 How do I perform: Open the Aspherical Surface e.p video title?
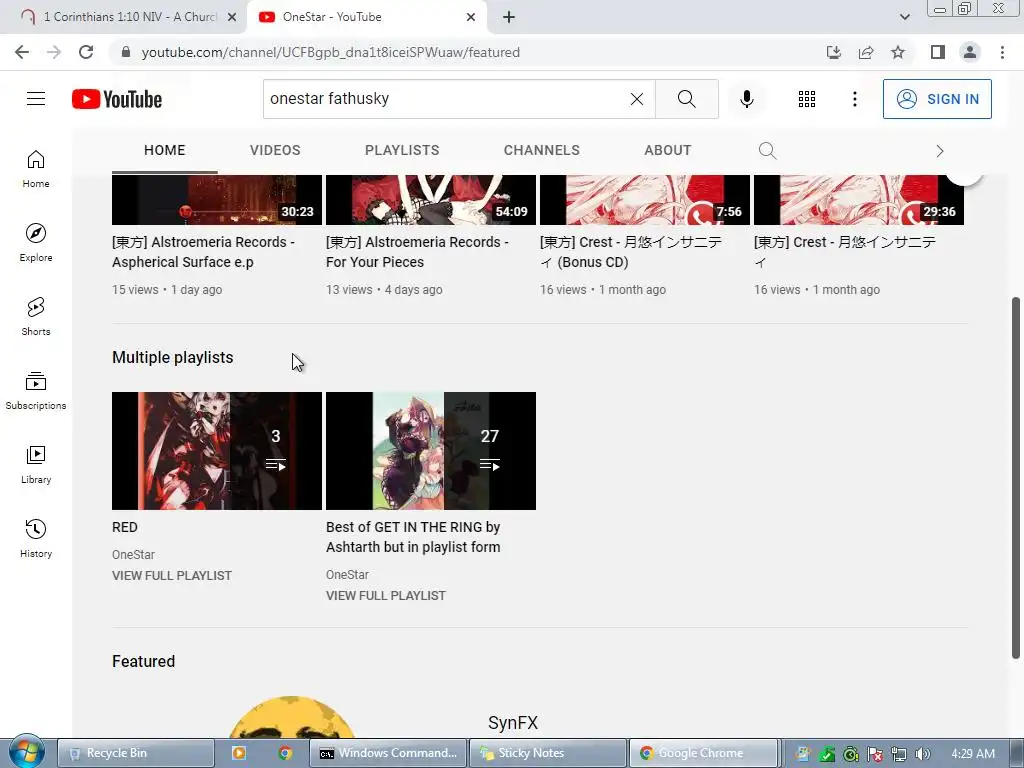(x=203, y=252)
